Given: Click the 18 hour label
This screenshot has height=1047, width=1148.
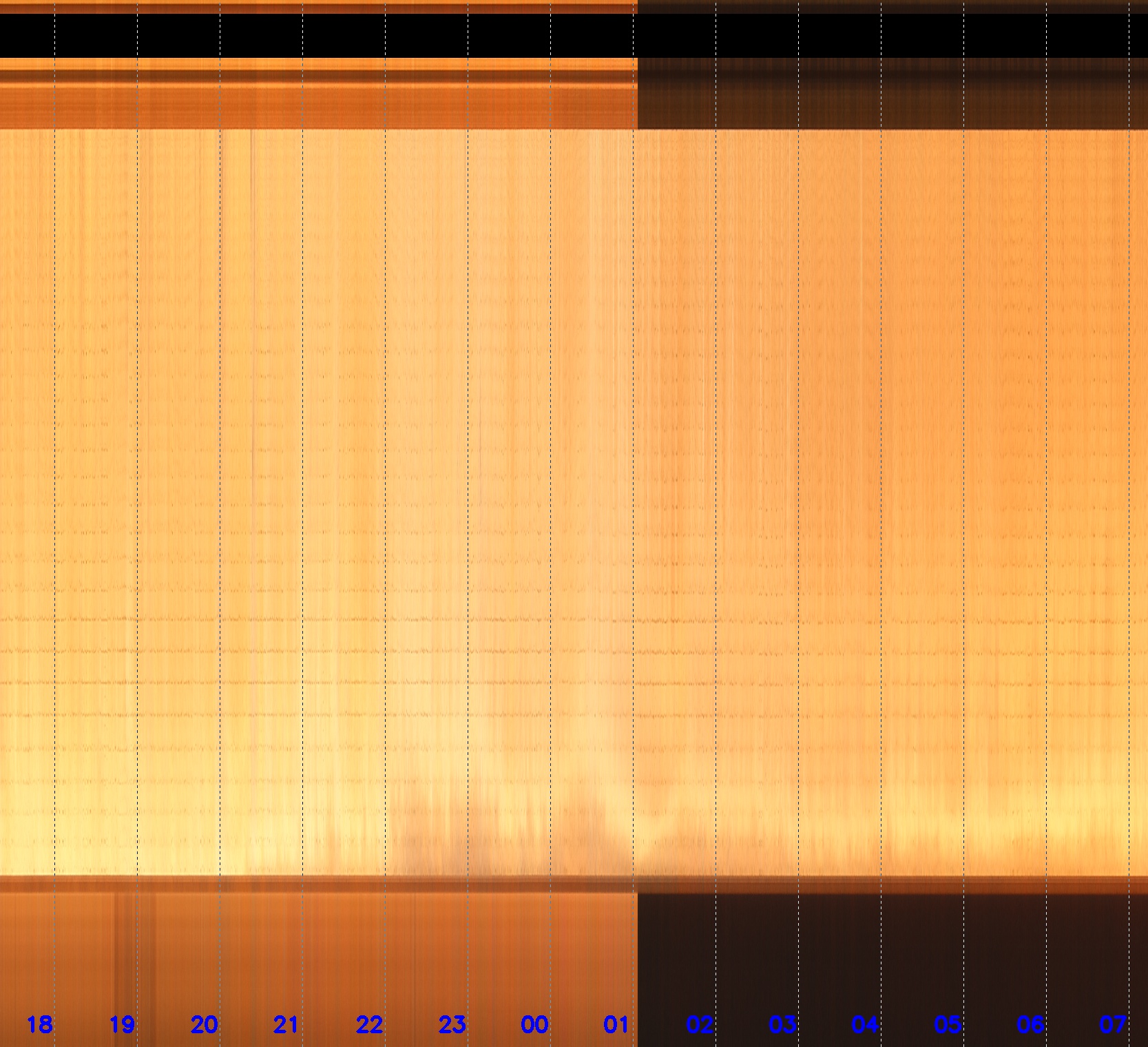Looking at the screenshot, I should click(39, 1024).
